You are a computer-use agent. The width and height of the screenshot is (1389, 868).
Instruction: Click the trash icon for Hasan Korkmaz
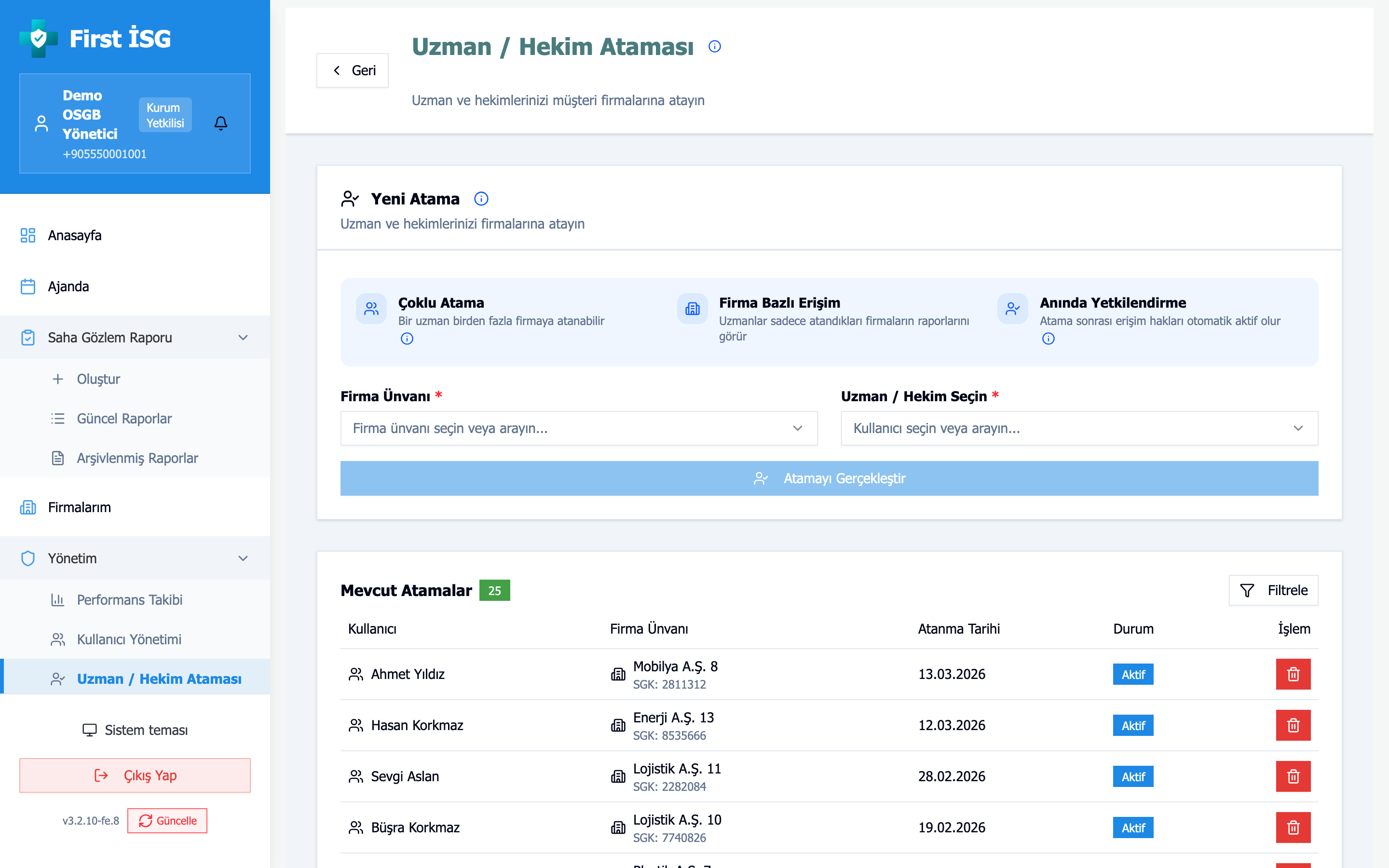1293,725
